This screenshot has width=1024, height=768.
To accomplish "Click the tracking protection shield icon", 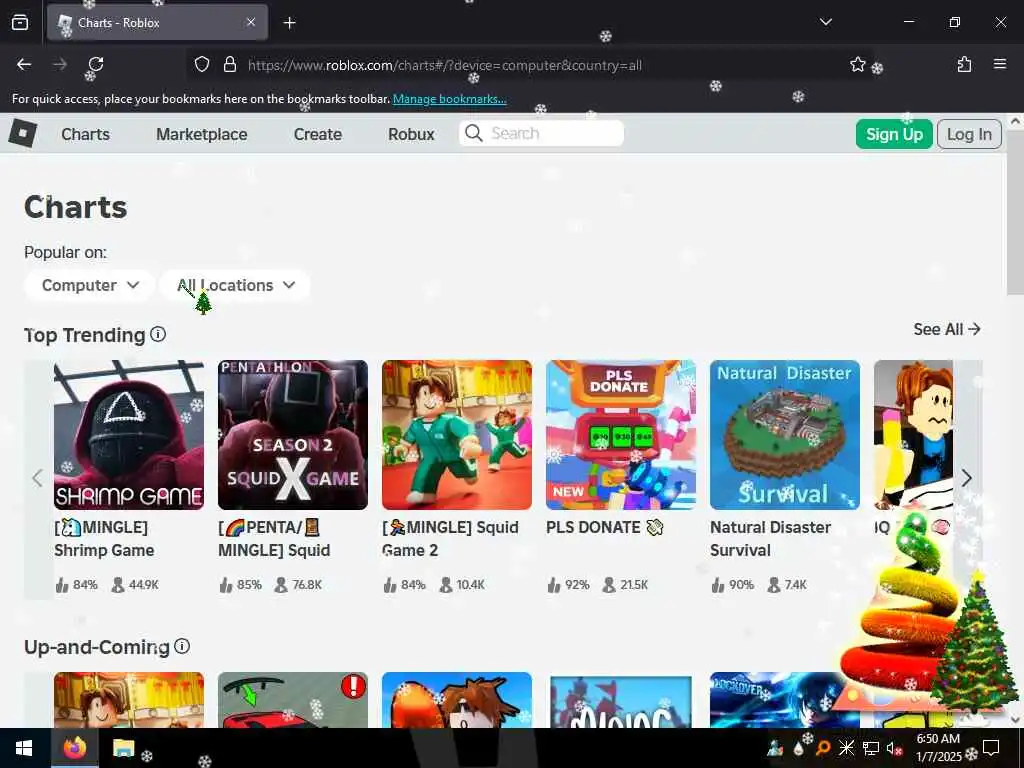I will (202, 64).
